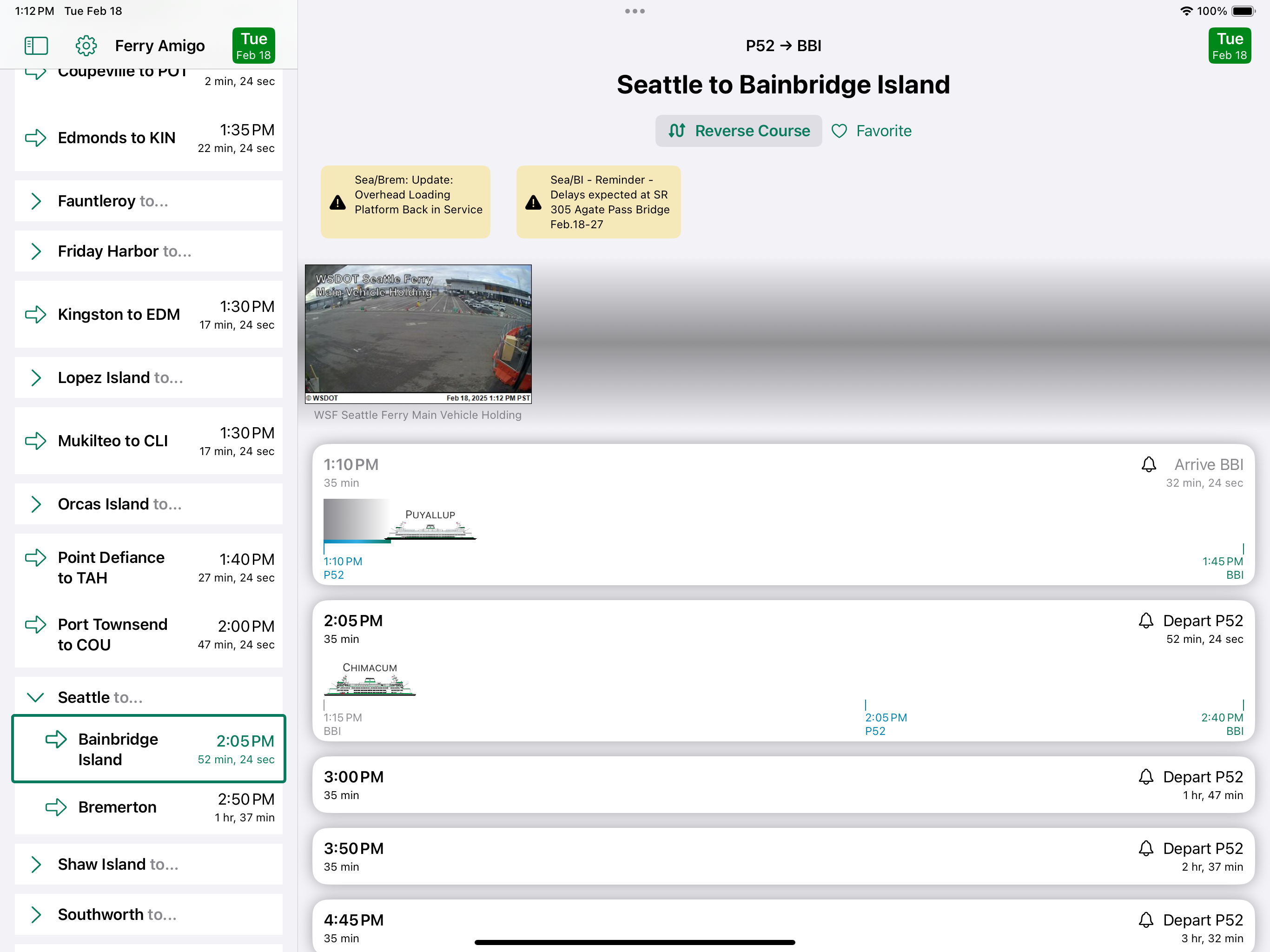
Task: Open Sea/BI Agate Pass Bridge delay alert
Action: point(598,202)
